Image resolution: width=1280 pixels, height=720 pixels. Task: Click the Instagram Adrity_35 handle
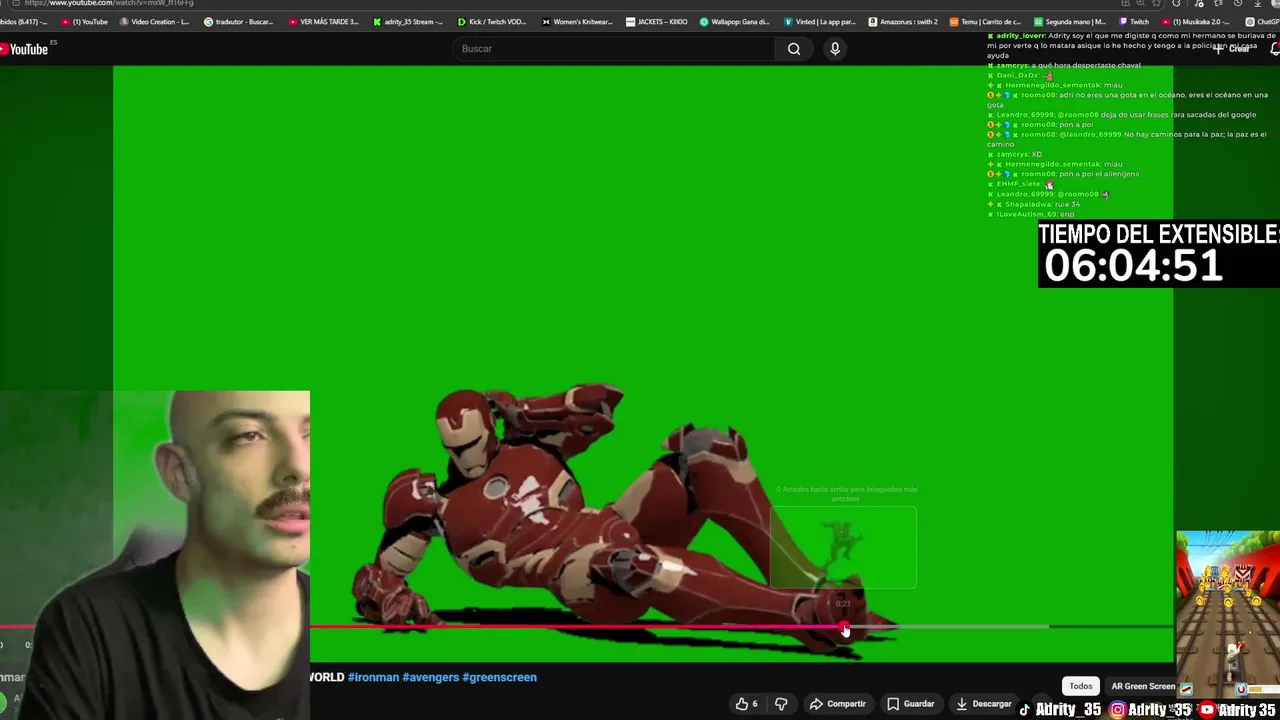coord(1151,710)
